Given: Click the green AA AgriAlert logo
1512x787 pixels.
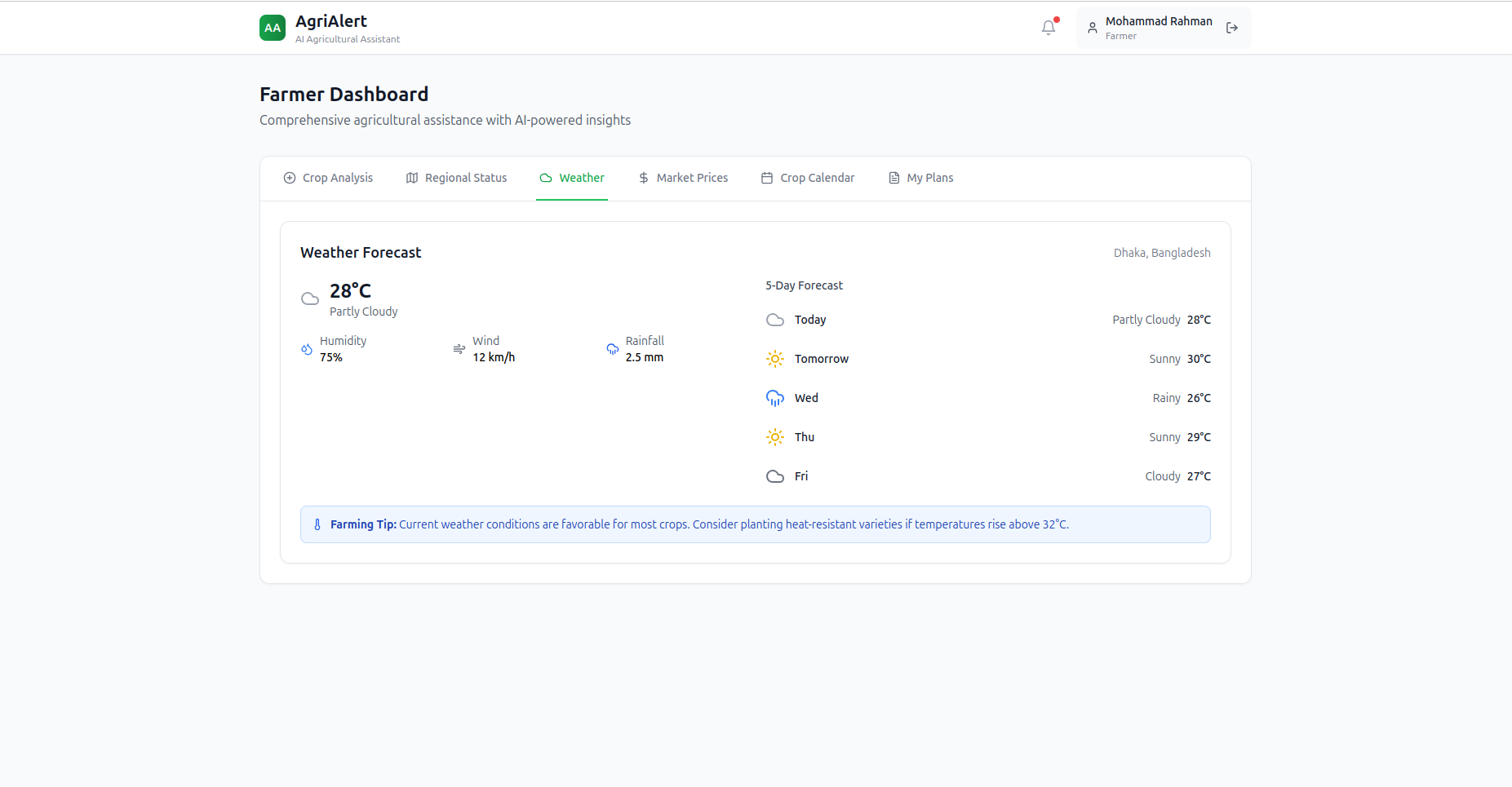Looking at the screenshot, I should click(273, 28).
